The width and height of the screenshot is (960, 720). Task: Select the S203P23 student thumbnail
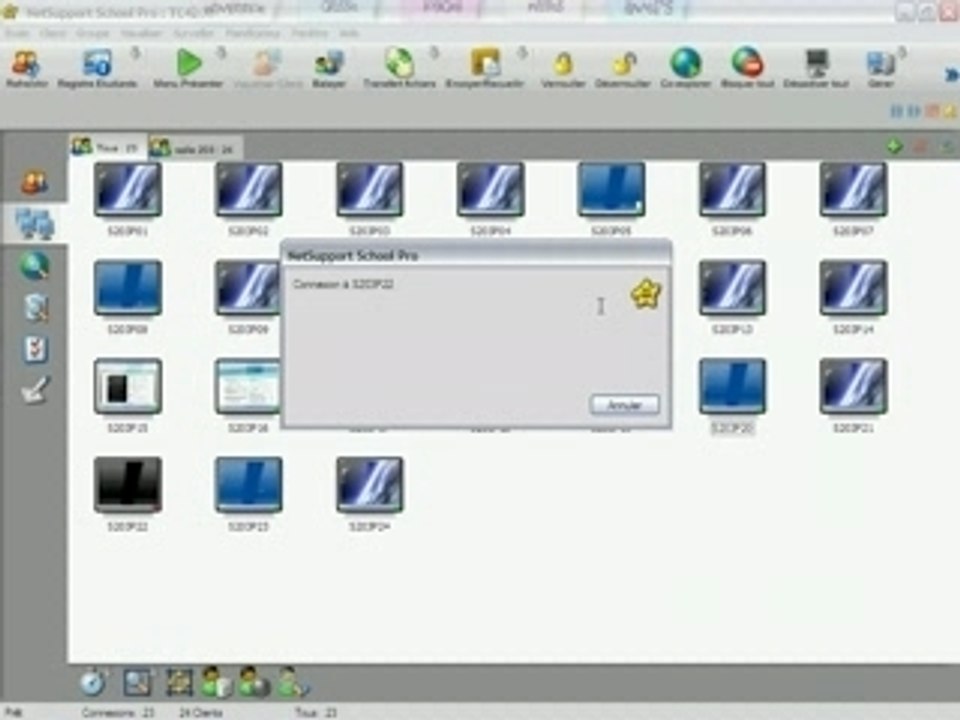(249, 485)
